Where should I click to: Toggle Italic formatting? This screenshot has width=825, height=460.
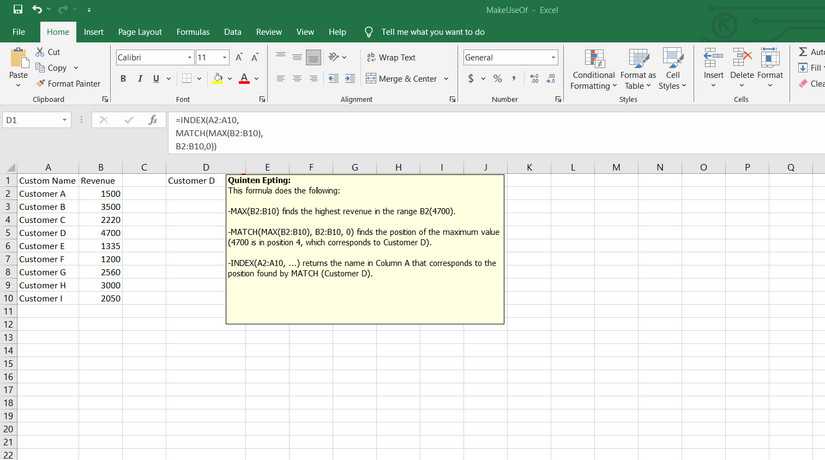click(140, 79)
